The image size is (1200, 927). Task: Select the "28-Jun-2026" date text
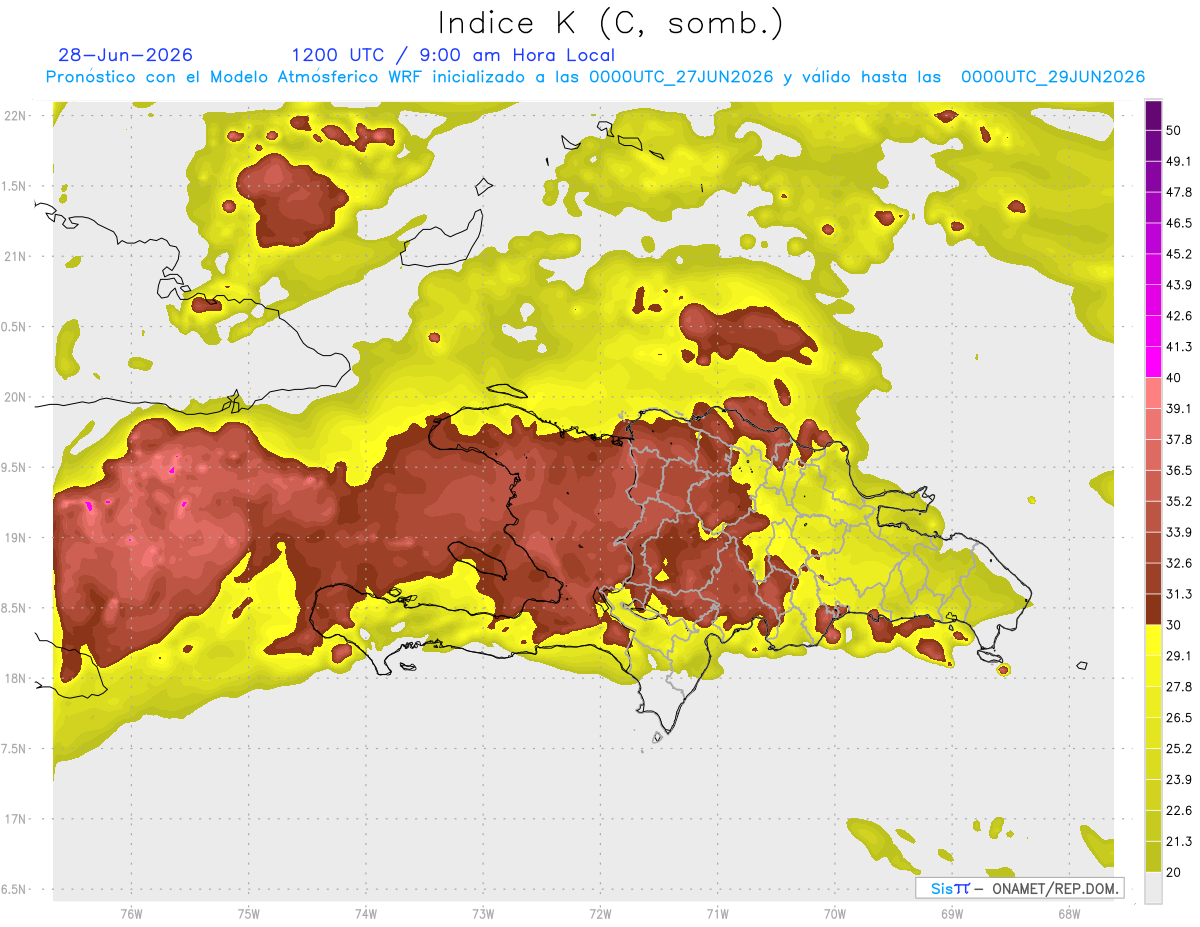click(125, 55)
